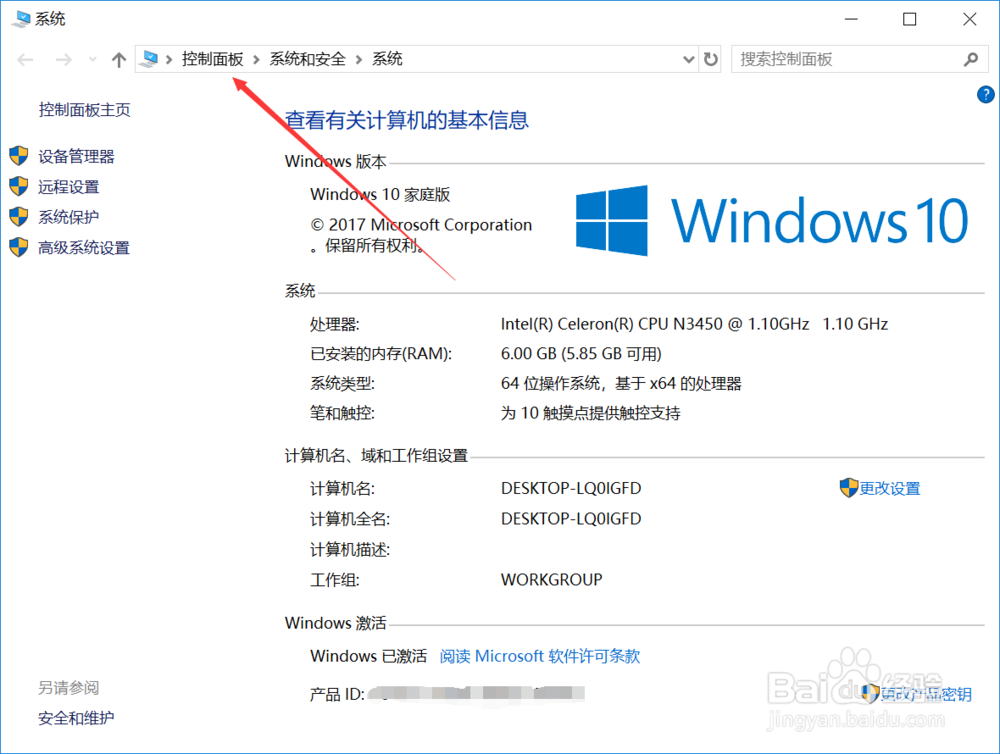This screenshot has width=1000, height=754.
Task: Open 设备管理器
Action: (76, 156)
